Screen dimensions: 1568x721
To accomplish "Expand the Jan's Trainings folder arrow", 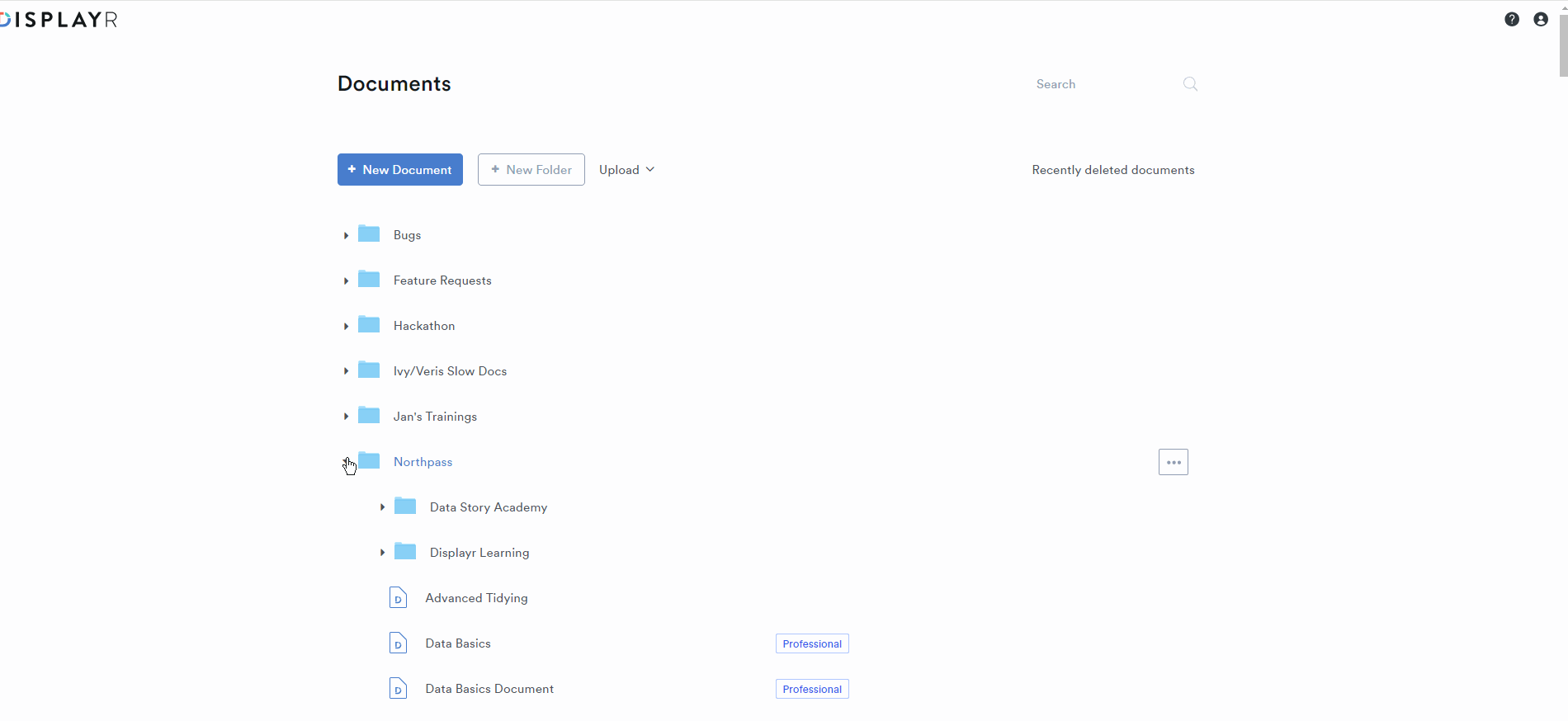I will coord(346,417).
